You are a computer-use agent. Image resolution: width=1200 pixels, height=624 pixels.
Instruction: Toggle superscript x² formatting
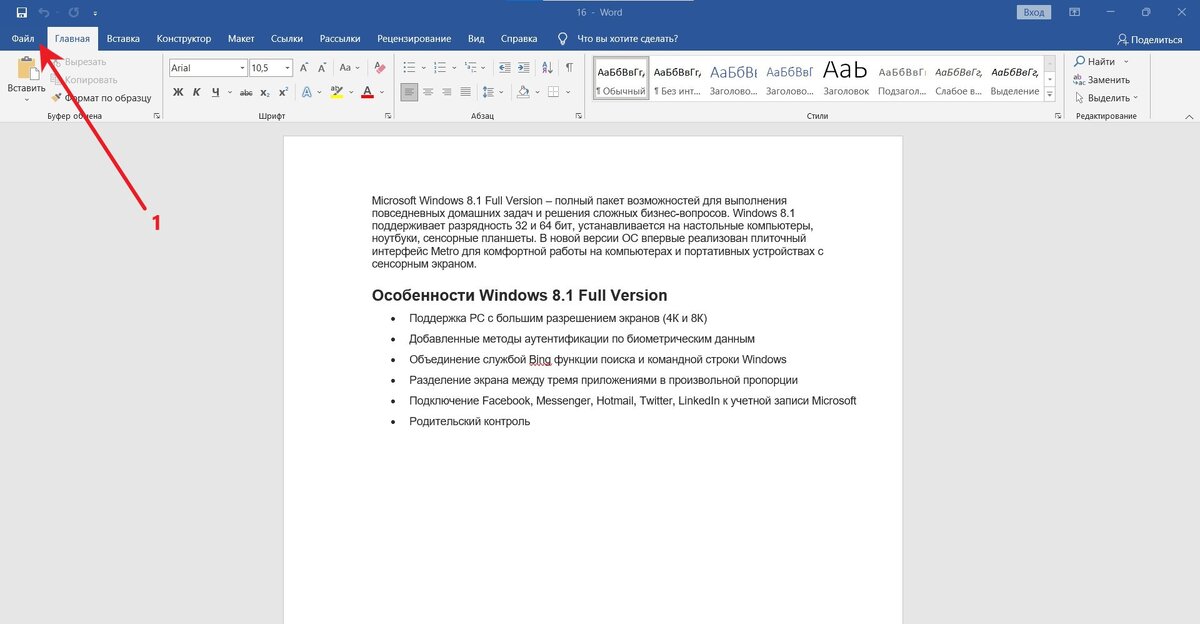pos(283,92)
